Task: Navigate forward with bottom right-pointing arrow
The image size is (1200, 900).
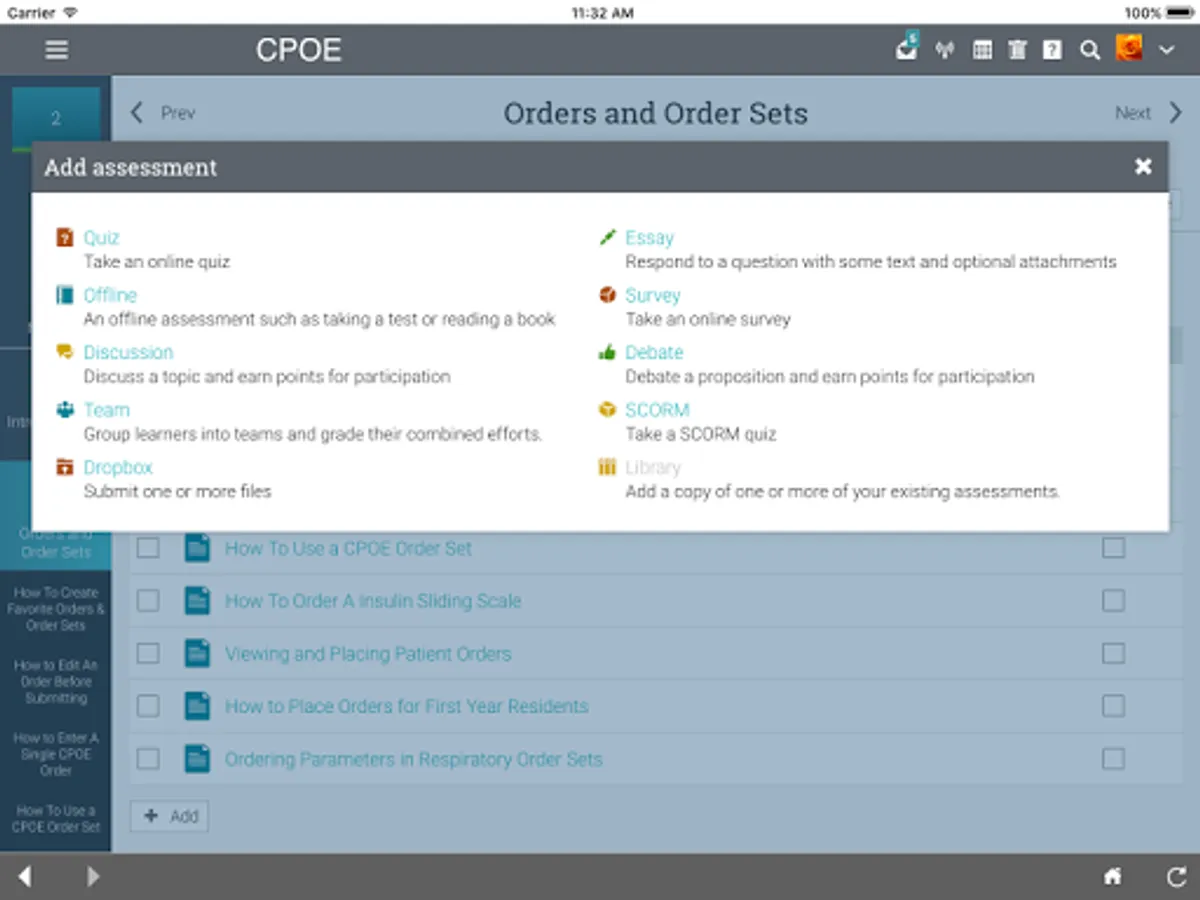Action: tap(93, 877)
